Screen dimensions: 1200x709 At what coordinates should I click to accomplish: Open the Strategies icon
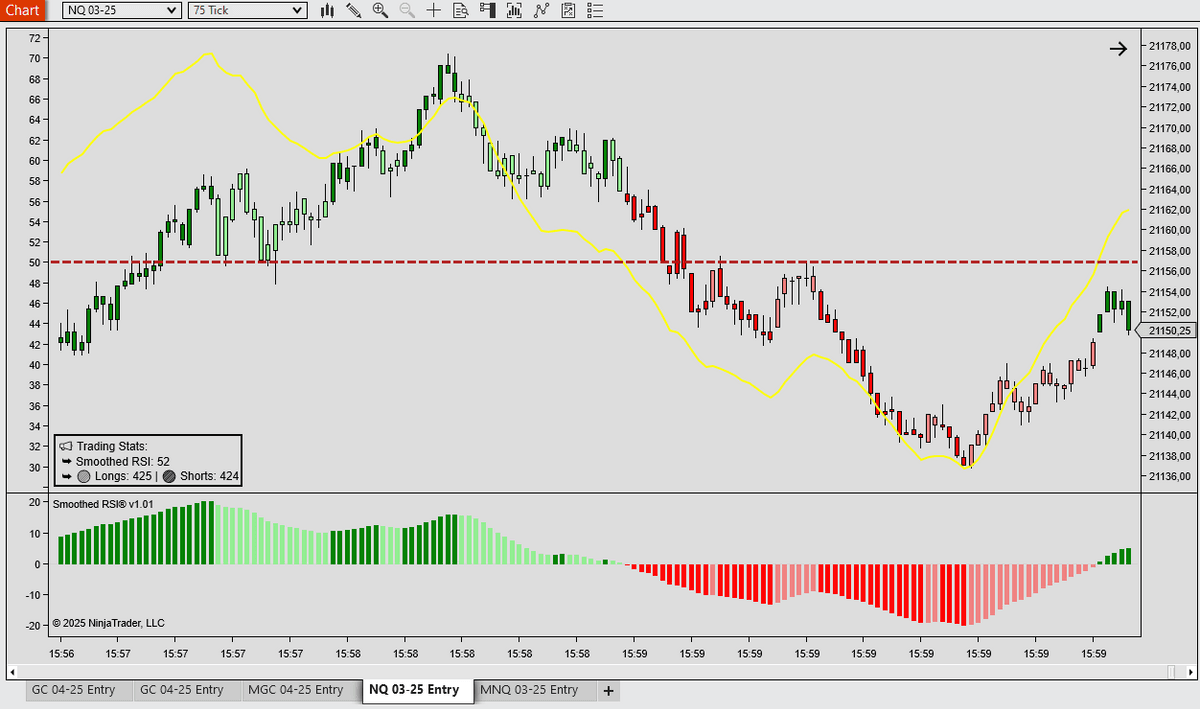click(568, 11)
